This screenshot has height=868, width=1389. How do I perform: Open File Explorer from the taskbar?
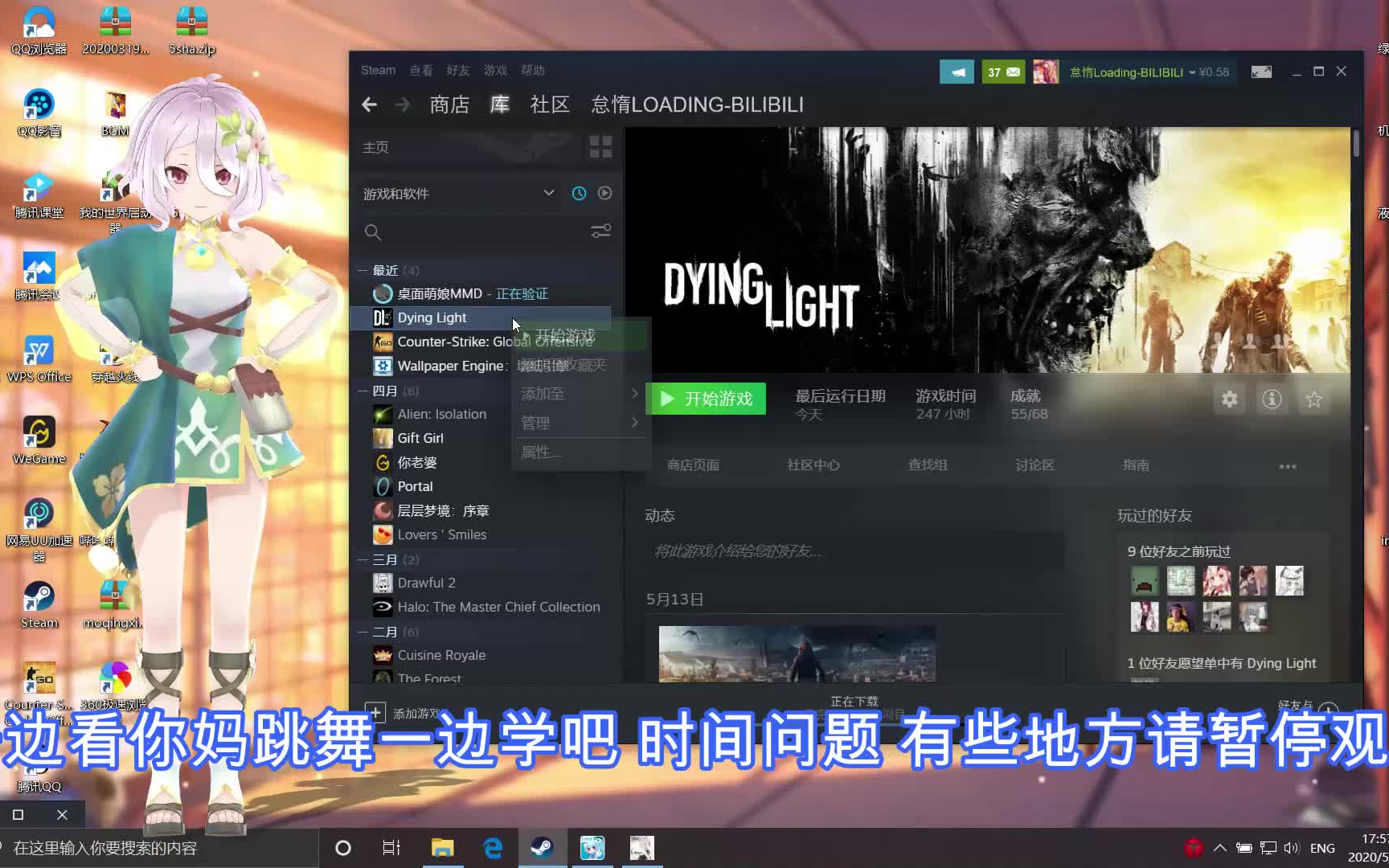coord(442,848)
